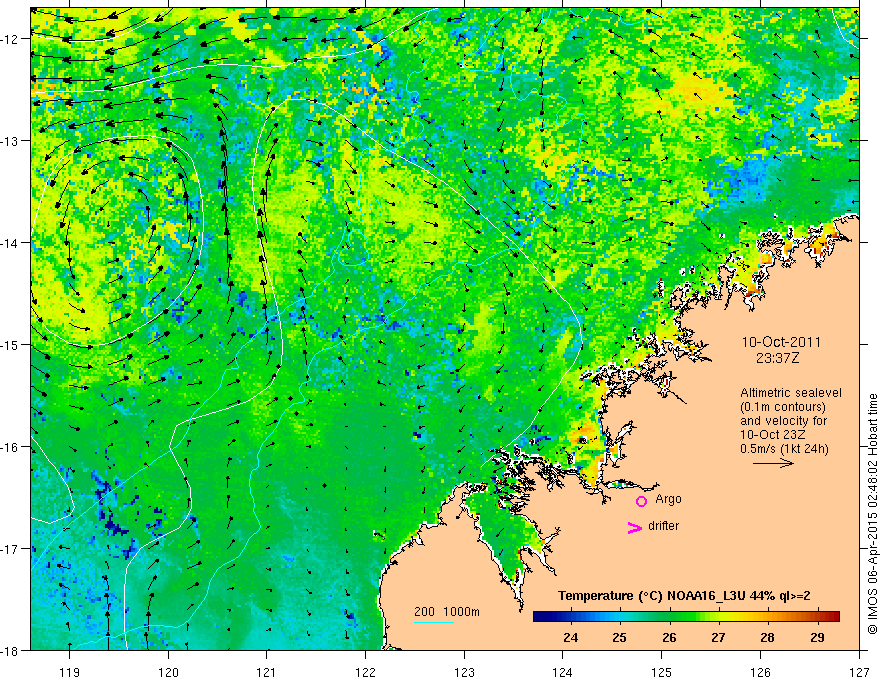Click the 27 tick on temperature scale
The height and width of the screenshot is (680, 880).
tap(718, 637)
